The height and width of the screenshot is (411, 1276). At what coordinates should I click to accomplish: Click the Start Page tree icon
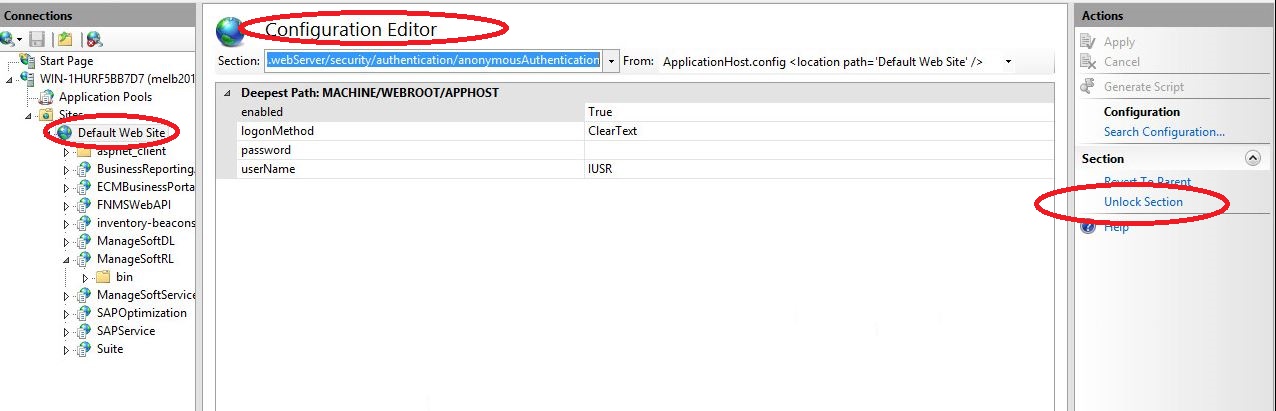point(27,61)
